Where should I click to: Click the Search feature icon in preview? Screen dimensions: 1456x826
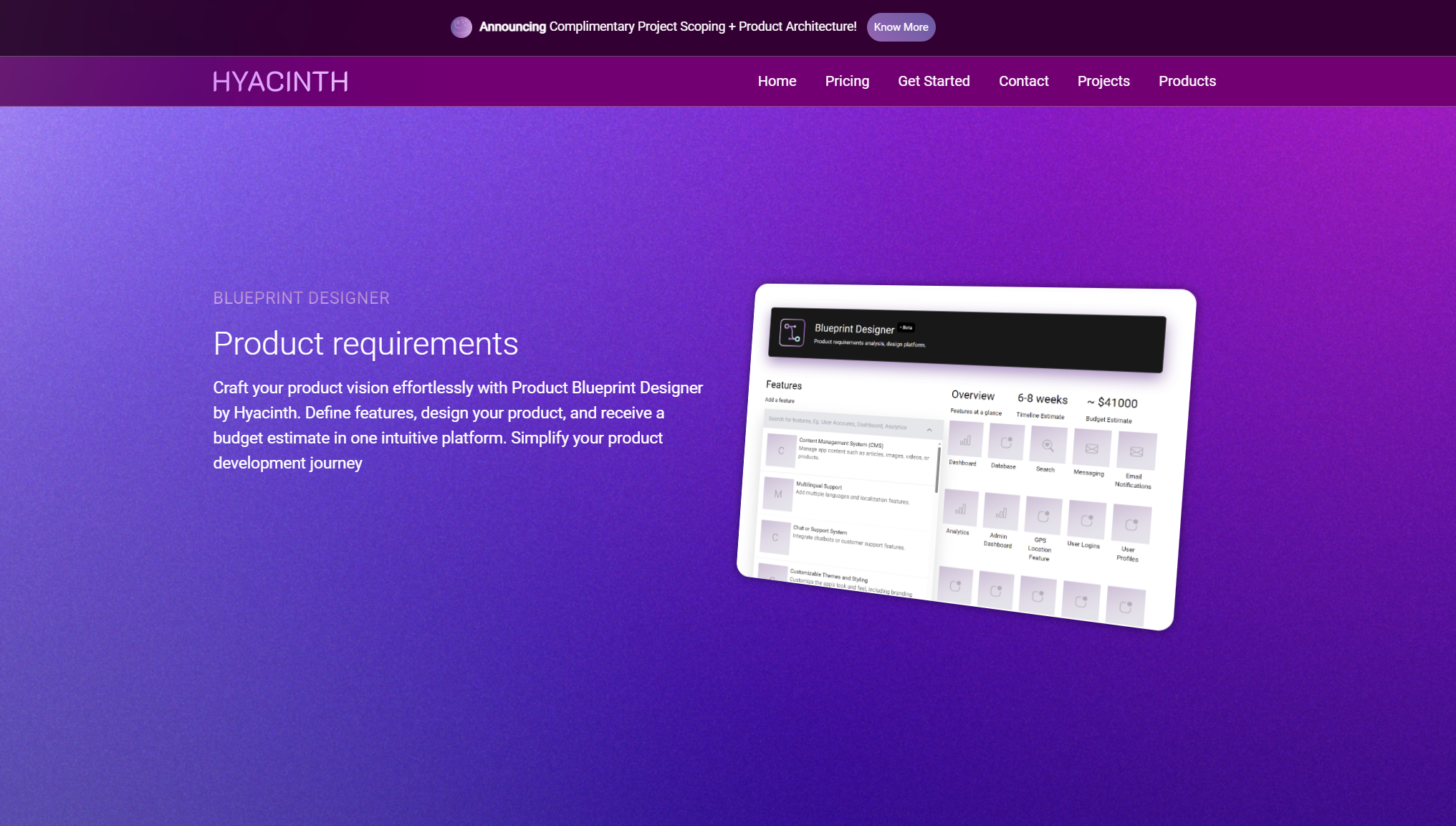pos(1048,445)
